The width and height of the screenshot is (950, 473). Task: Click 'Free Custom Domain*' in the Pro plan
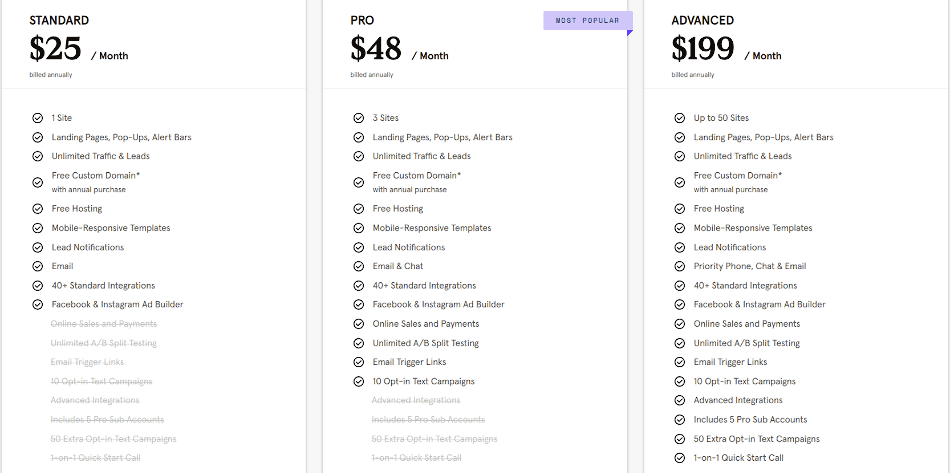[417, 176]
